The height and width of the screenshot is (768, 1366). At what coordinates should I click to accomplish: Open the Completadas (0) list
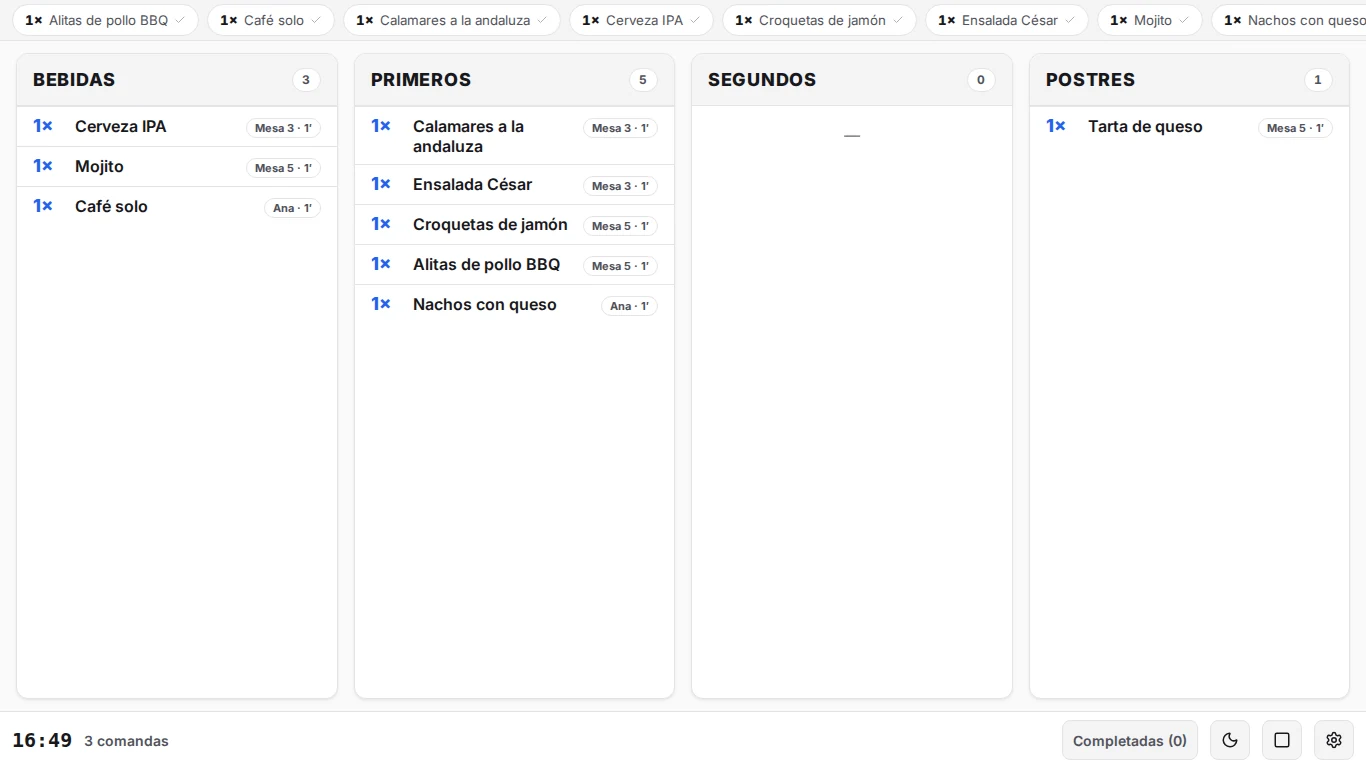(x=1130, y=741)
